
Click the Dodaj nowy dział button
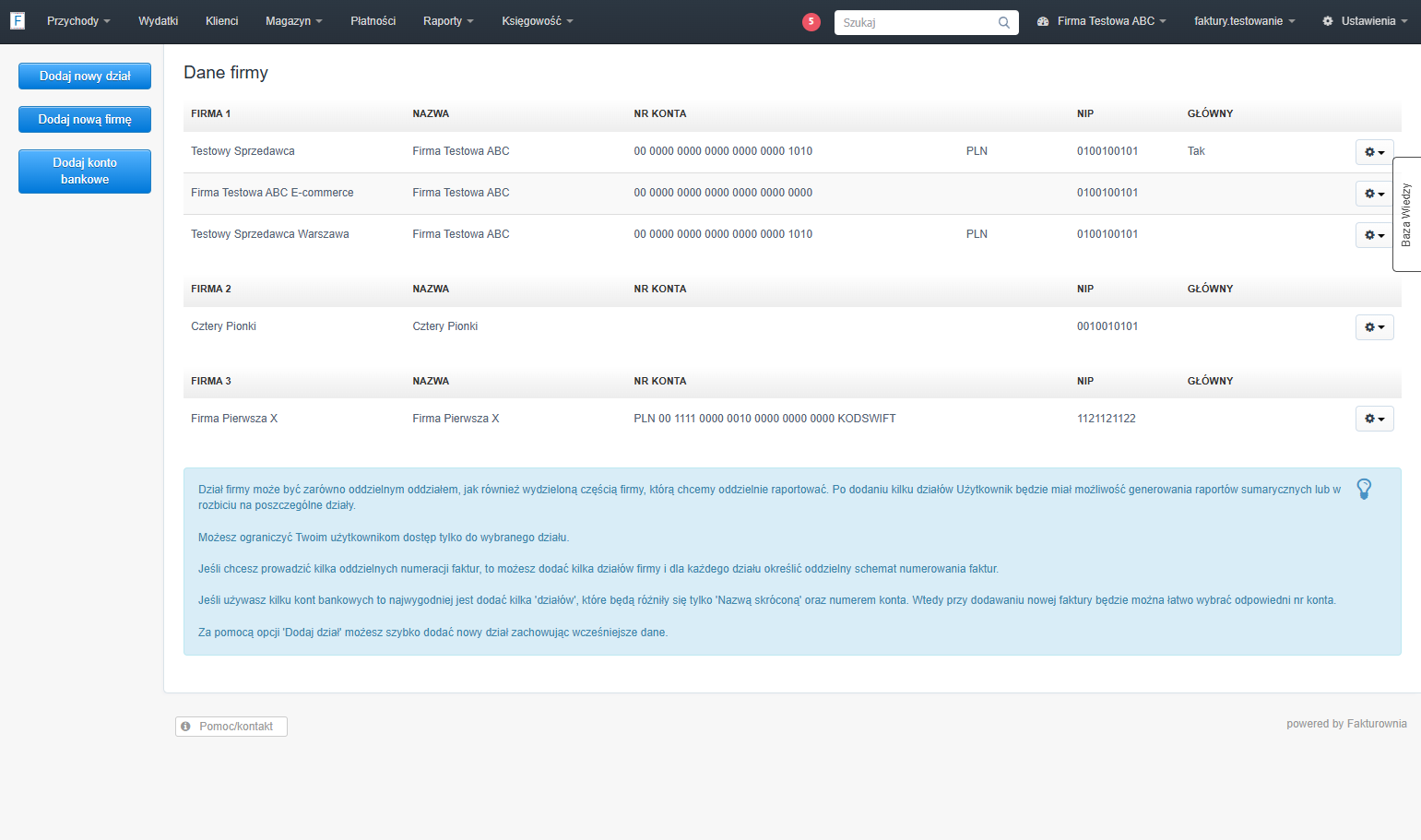pos(85,77)
